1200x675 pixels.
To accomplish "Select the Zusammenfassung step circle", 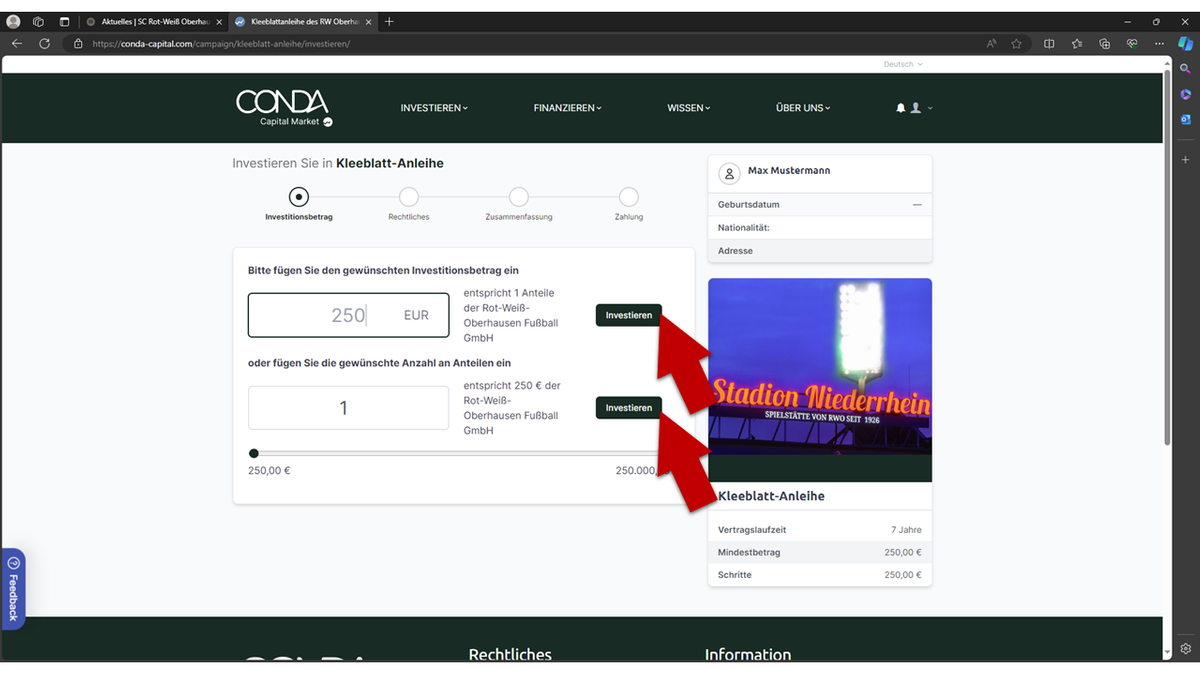I will 518,197.
